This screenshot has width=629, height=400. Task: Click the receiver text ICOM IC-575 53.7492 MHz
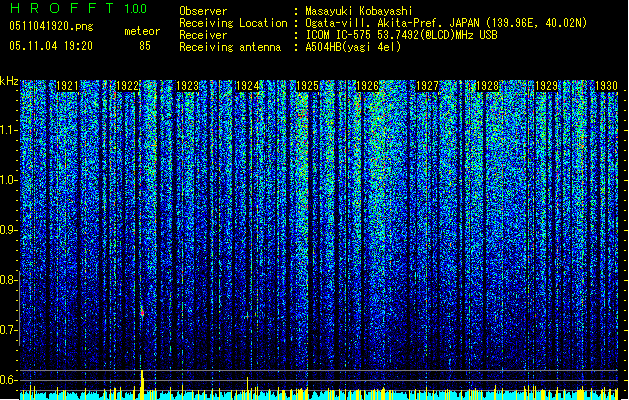coord(401,35)
